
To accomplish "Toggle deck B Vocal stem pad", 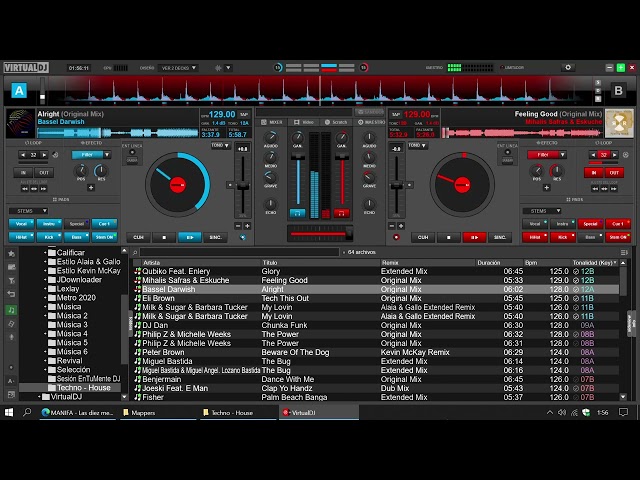I will [x=535, y=224].
